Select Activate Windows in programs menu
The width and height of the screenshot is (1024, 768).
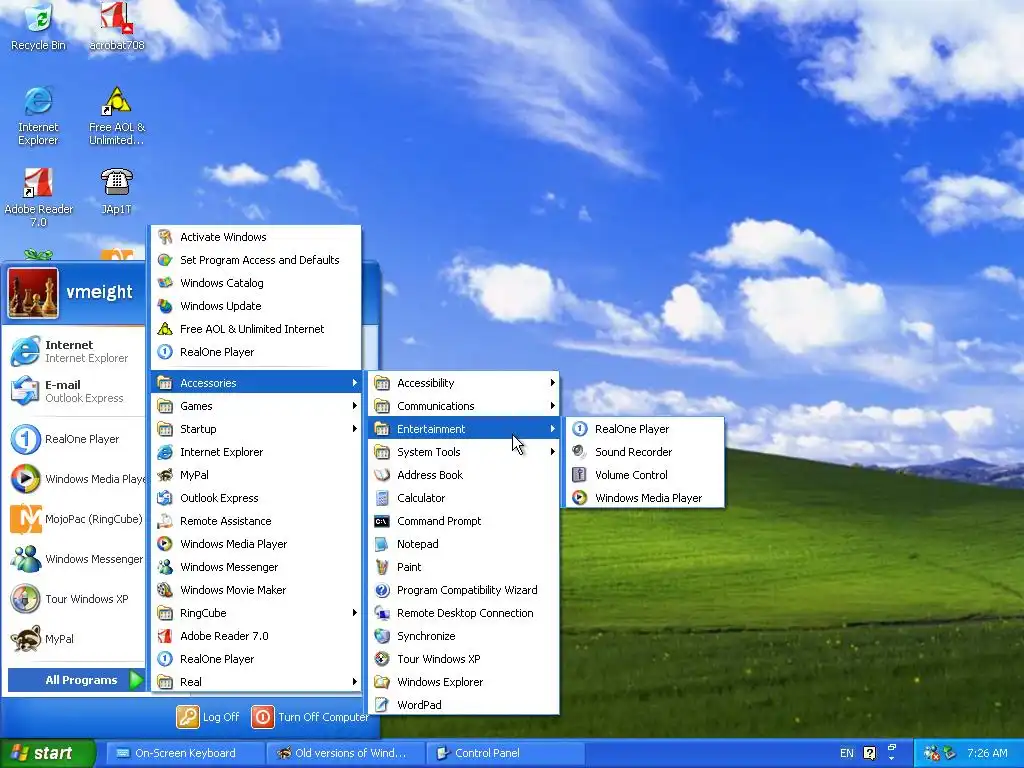point(256,237)
